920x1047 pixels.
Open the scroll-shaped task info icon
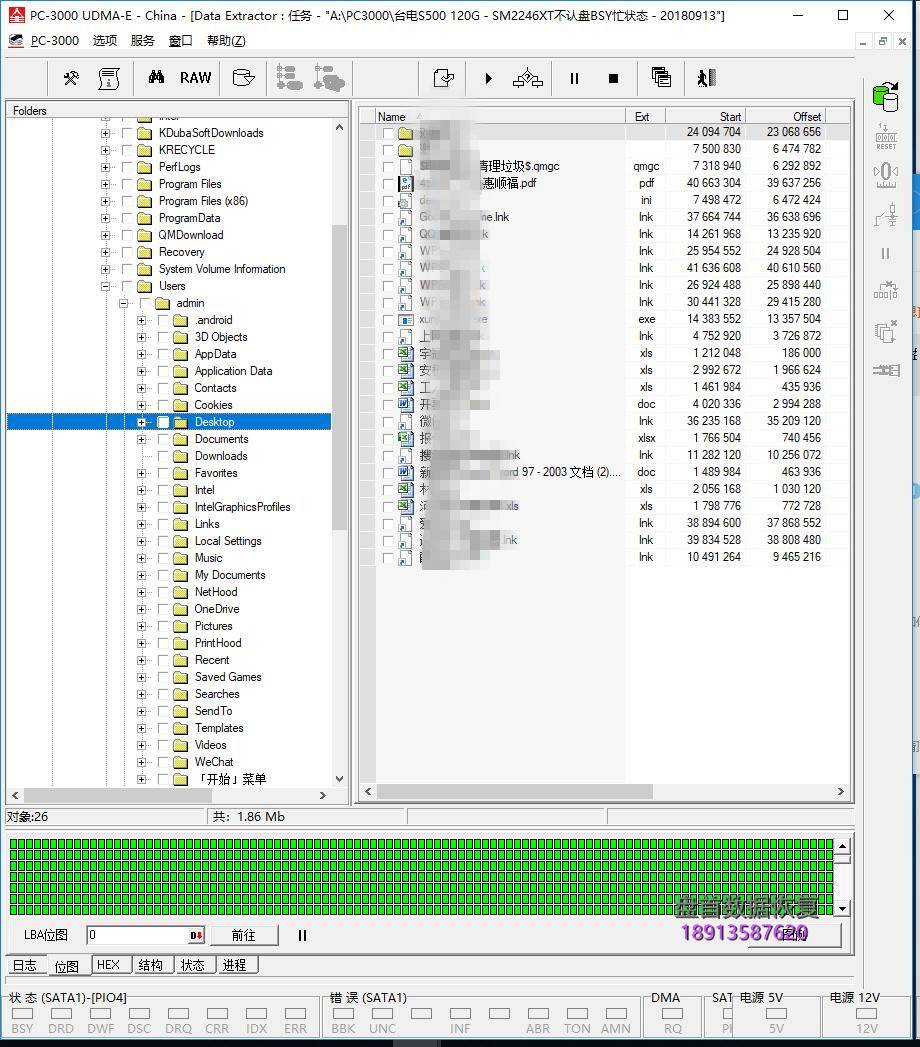tap(109, 78)
